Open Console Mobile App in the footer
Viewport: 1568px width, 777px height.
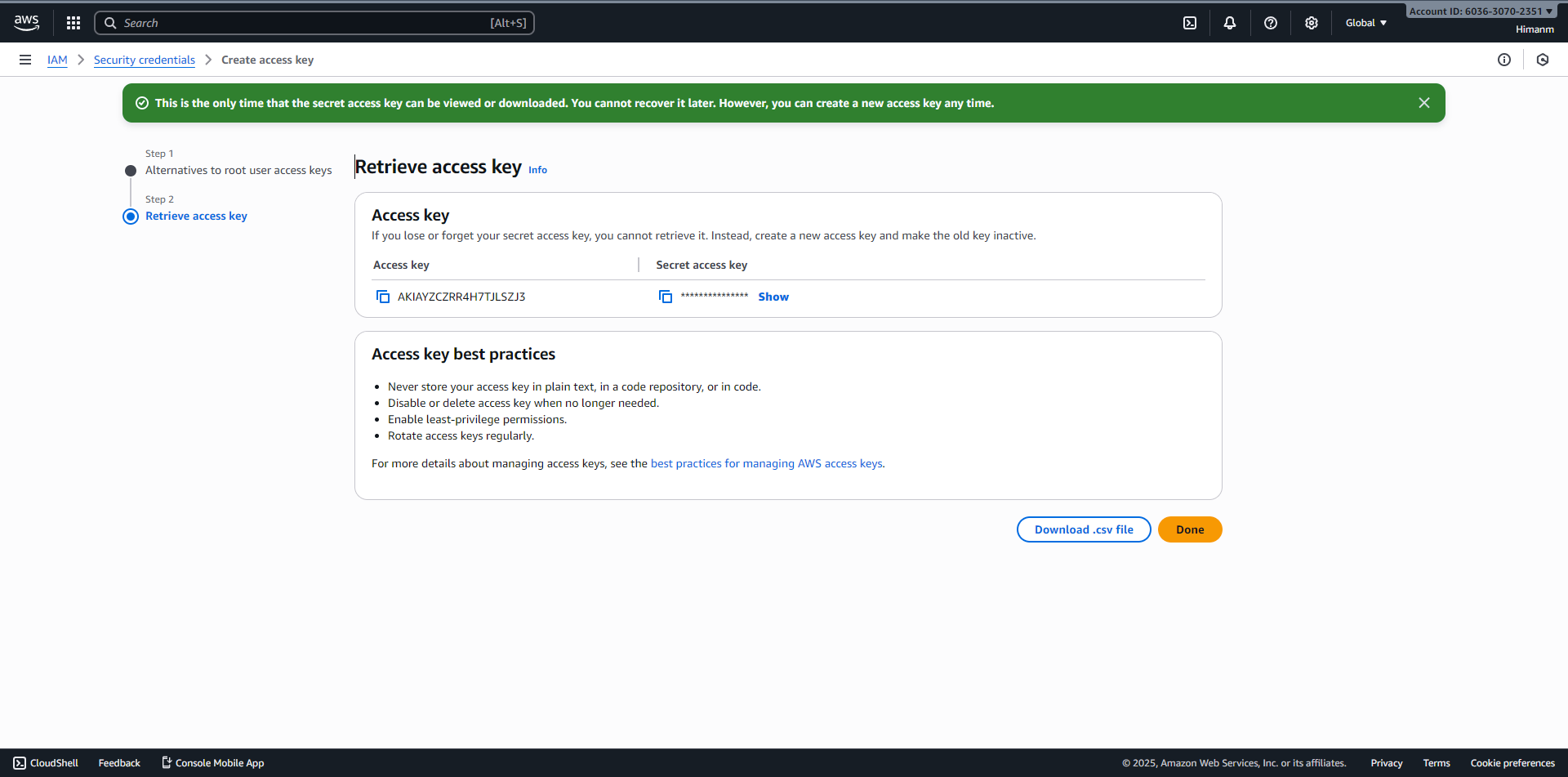click(x=212, y=762)
